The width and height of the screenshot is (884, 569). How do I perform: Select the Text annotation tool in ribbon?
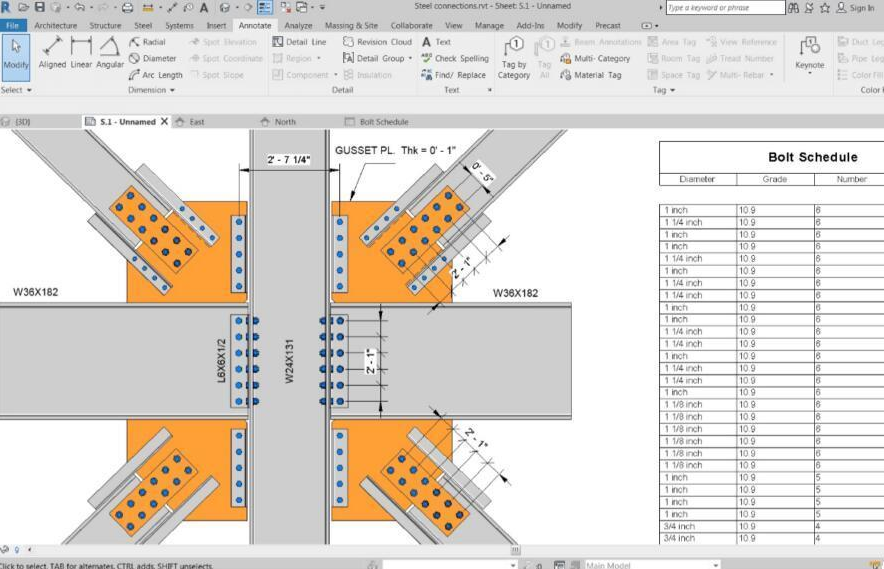(x=436, y=42)
